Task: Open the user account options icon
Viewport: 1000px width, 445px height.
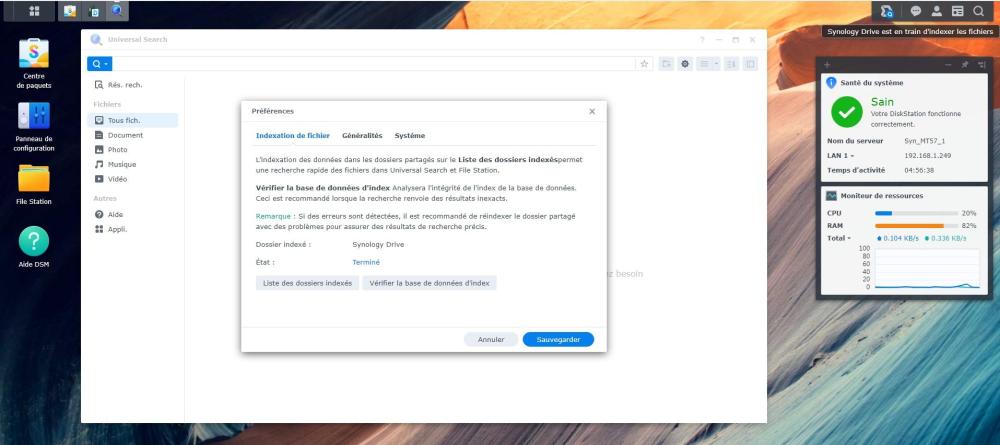Action: [x=936, y=11]
